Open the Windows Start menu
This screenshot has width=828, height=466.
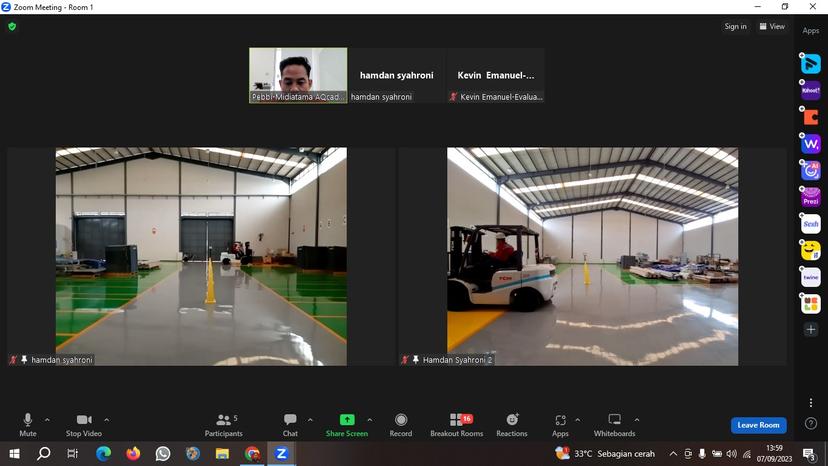pos(15,453)
